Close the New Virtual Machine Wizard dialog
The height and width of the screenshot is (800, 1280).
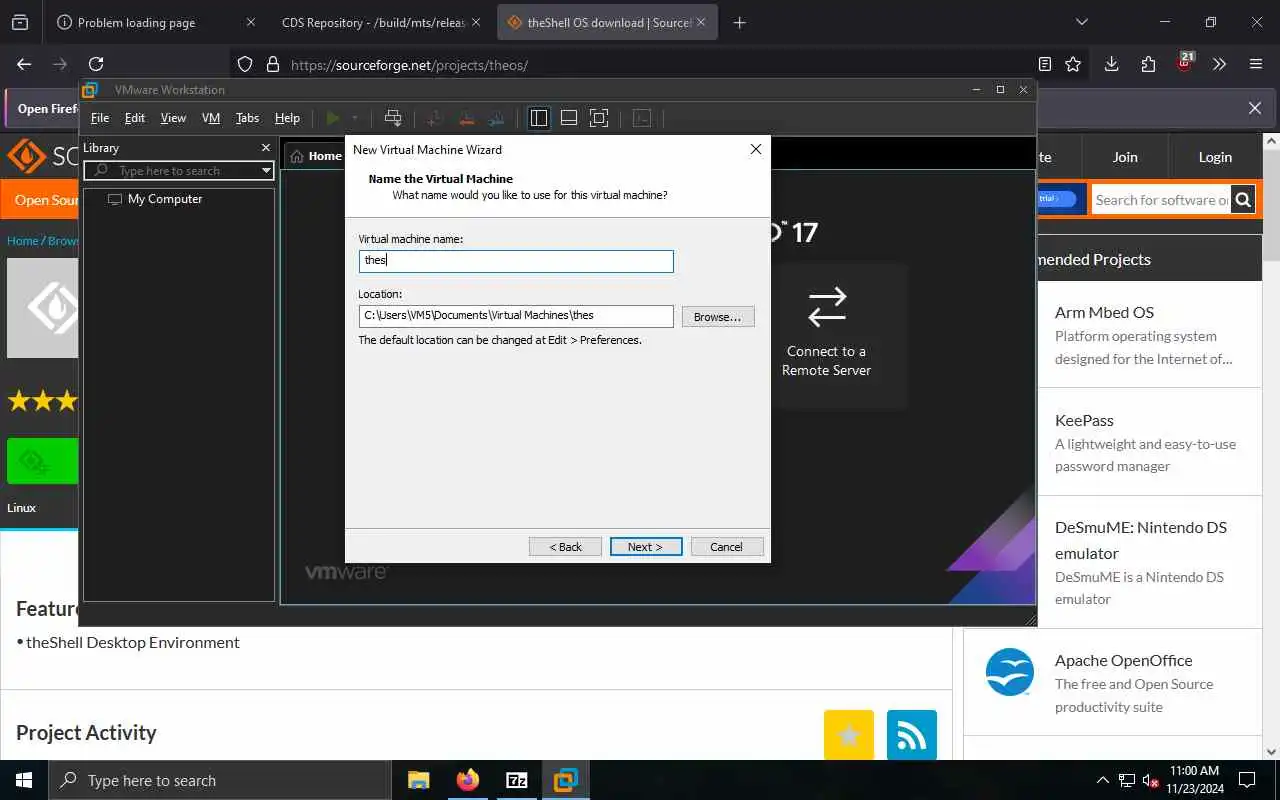756,149
